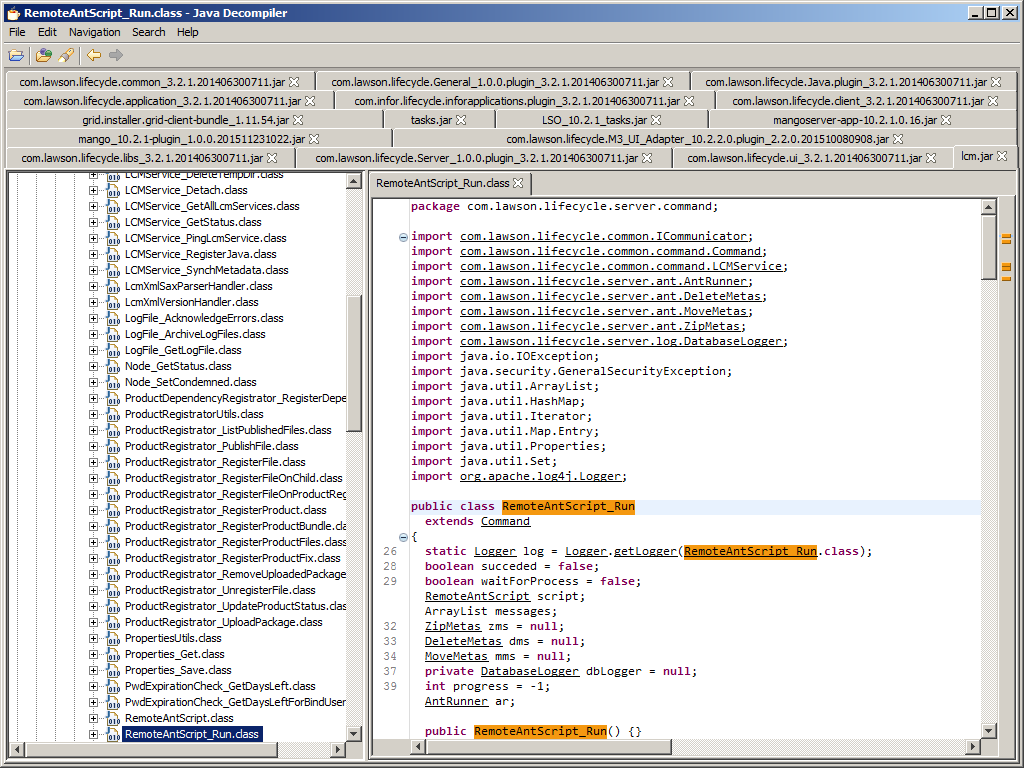Expand the Node_GetStatus.class tree node
Screen dimensions: 1024x768
pos(94,366)
